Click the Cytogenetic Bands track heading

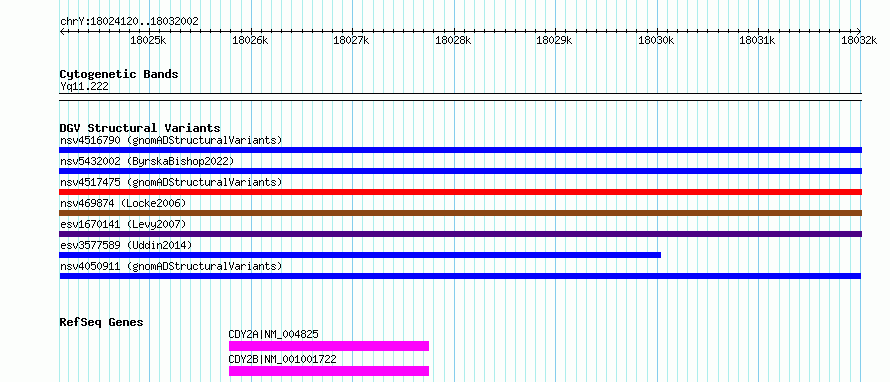119,74
